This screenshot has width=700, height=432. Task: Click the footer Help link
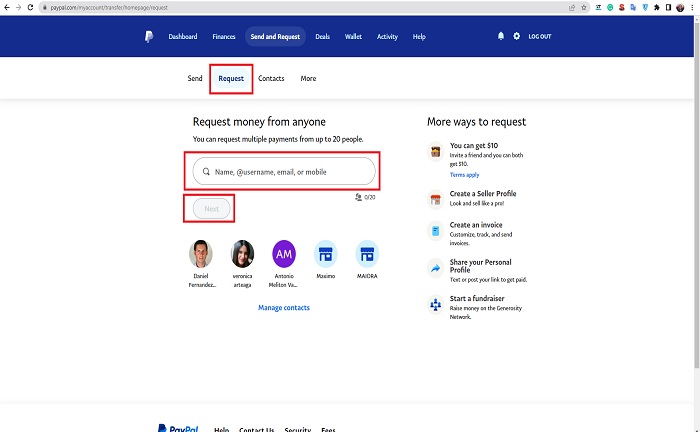point(221,429)
